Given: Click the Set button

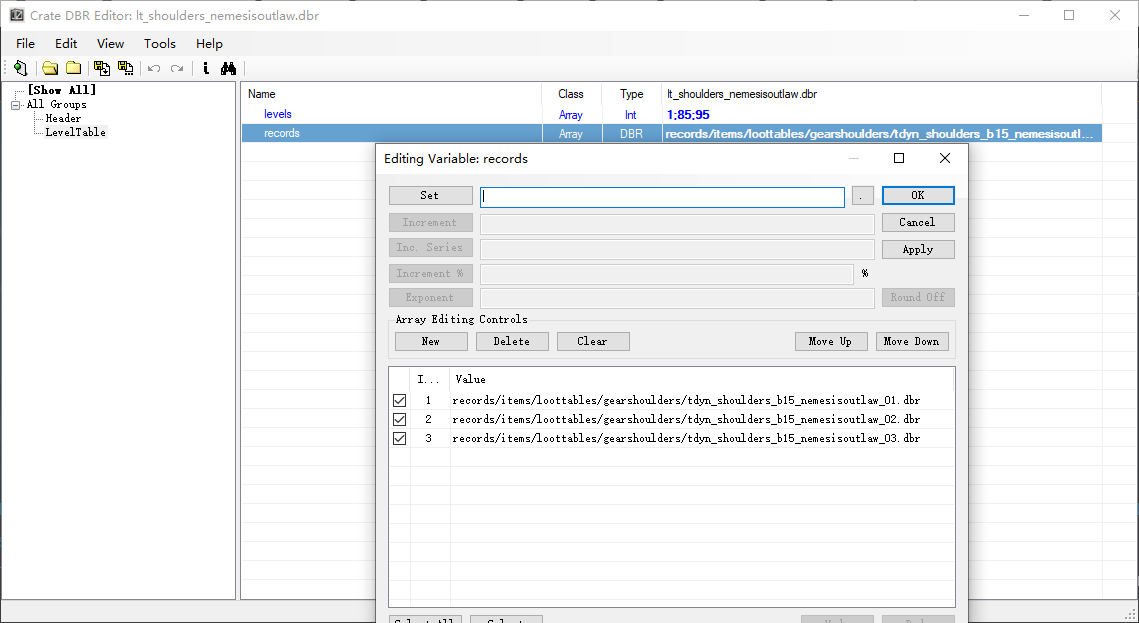Looking at the screenshot, I should click(x=430, y=195).
